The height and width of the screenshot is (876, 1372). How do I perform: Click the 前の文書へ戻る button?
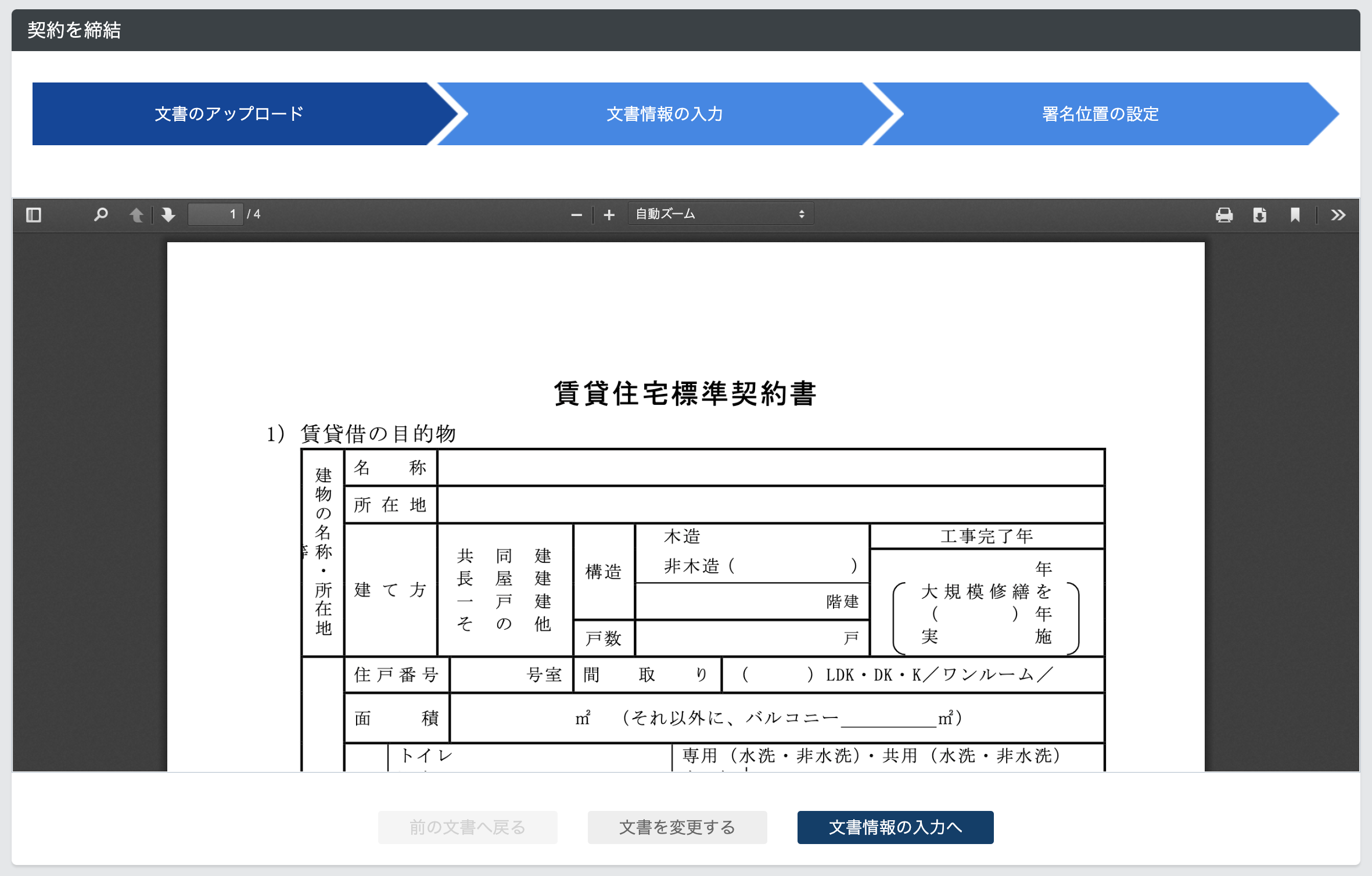(467, 827)
